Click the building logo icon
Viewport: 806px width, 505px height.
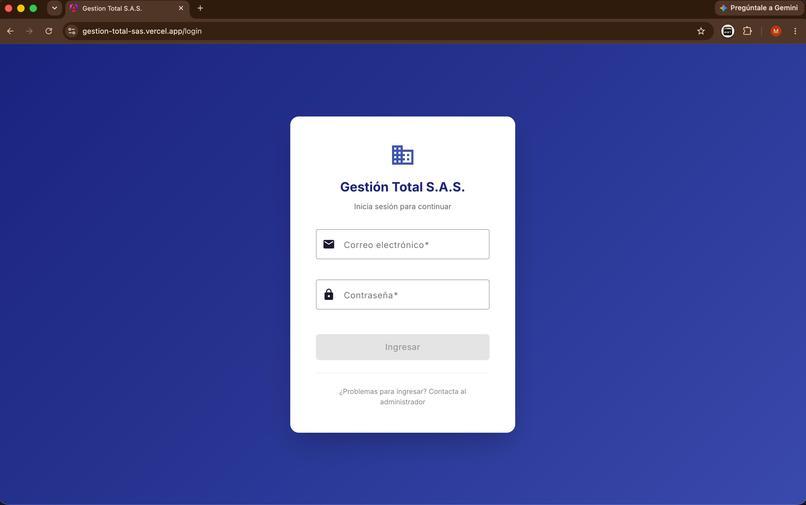click(x=402, y=155)
